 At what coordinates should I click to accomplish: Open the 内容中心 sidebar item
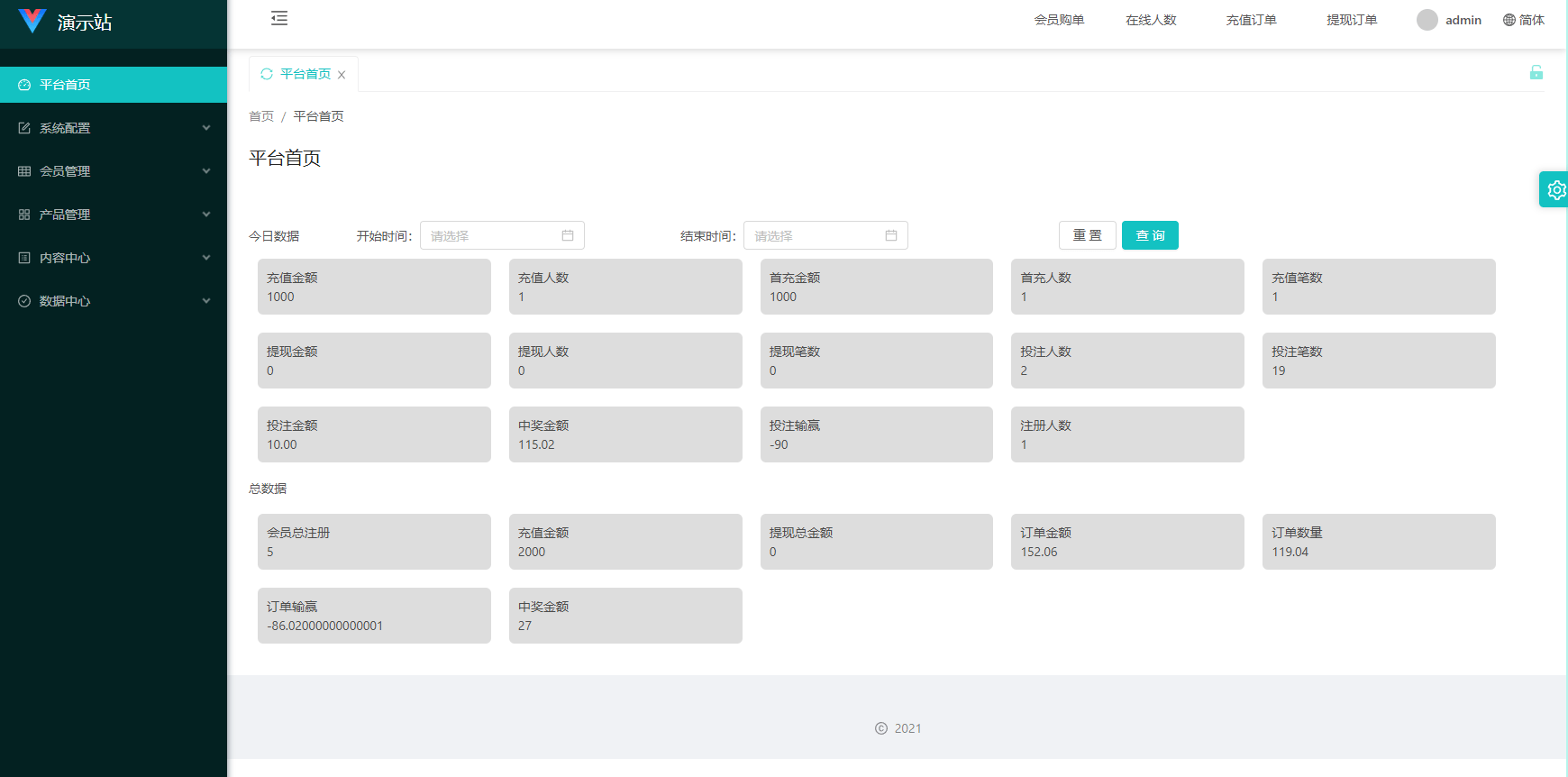65,258
